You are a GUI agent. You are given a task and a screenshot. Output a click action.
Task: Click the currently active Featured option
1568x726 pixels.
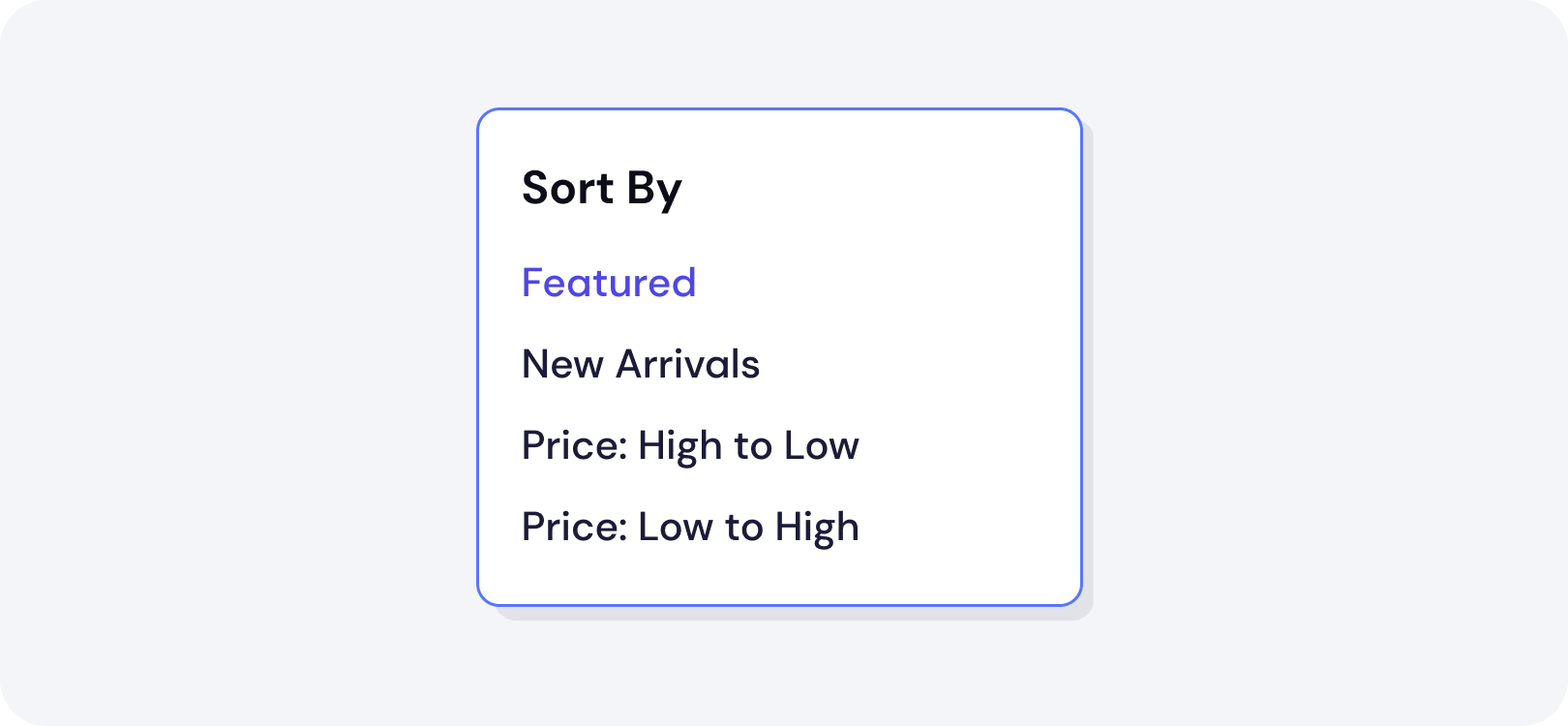[609, 283]
